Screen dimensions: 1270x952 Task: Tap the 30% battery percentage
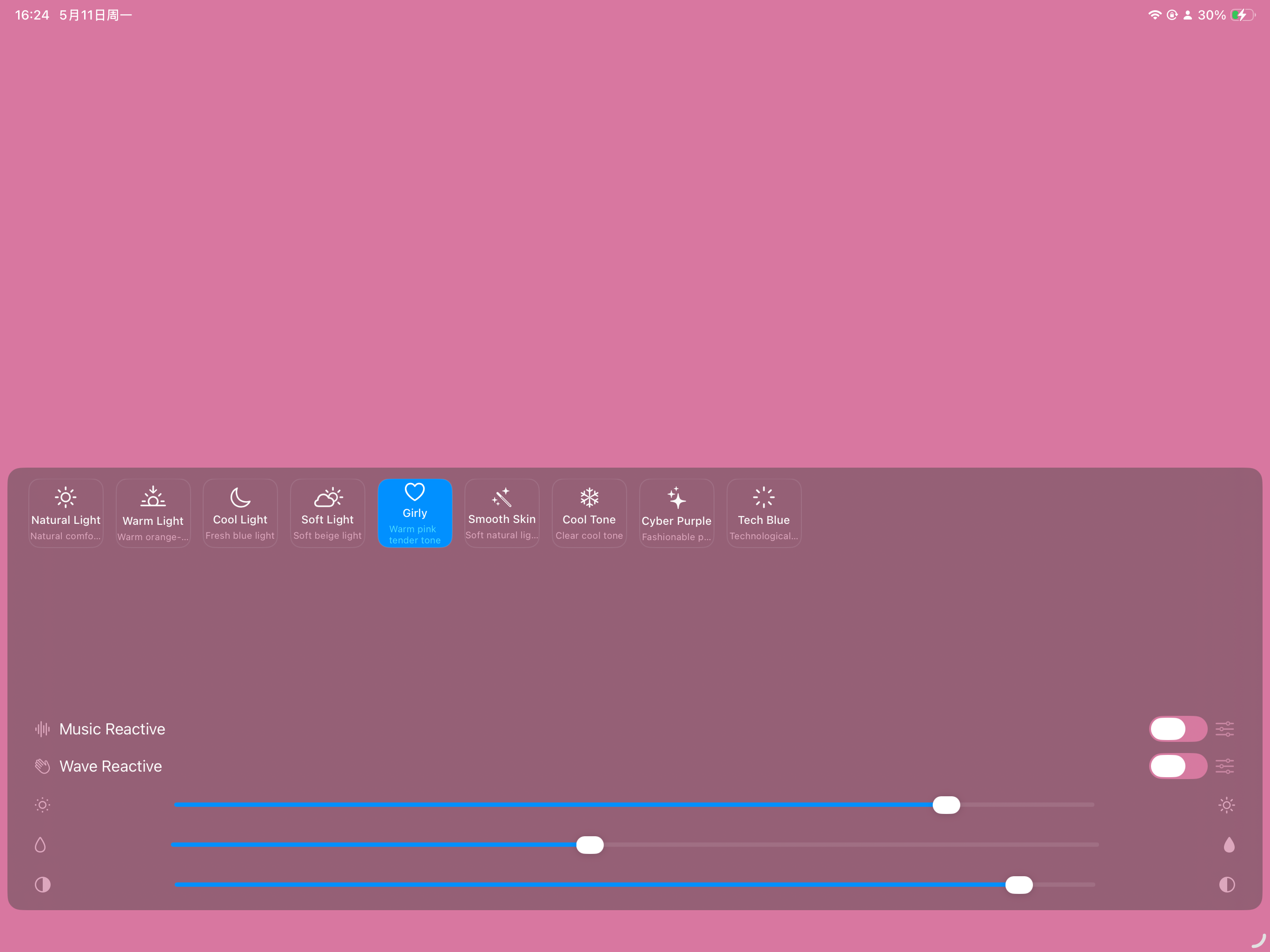(x=1211, y=15)
